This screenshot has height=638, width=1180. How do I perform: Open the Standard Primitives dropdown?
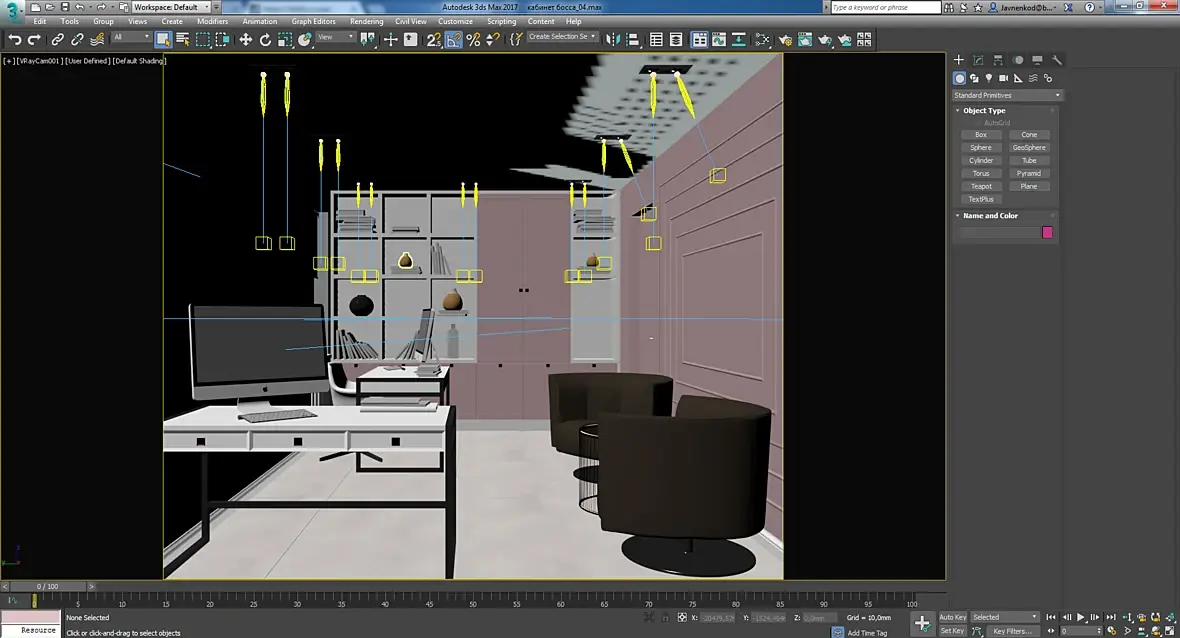pyautogui.click(x=1007, y=95)
